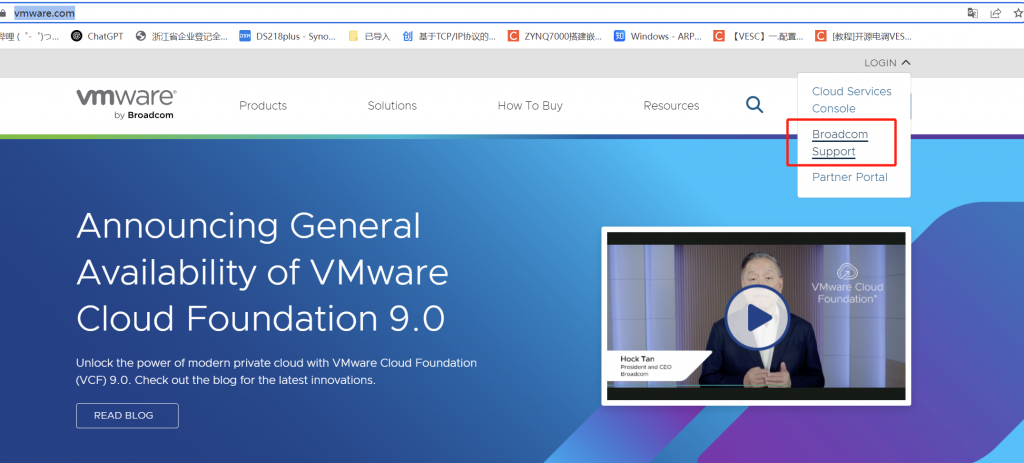Click the VMware by Broadcom logo
The image size is (1024, 463).
(x=126, y=104)
